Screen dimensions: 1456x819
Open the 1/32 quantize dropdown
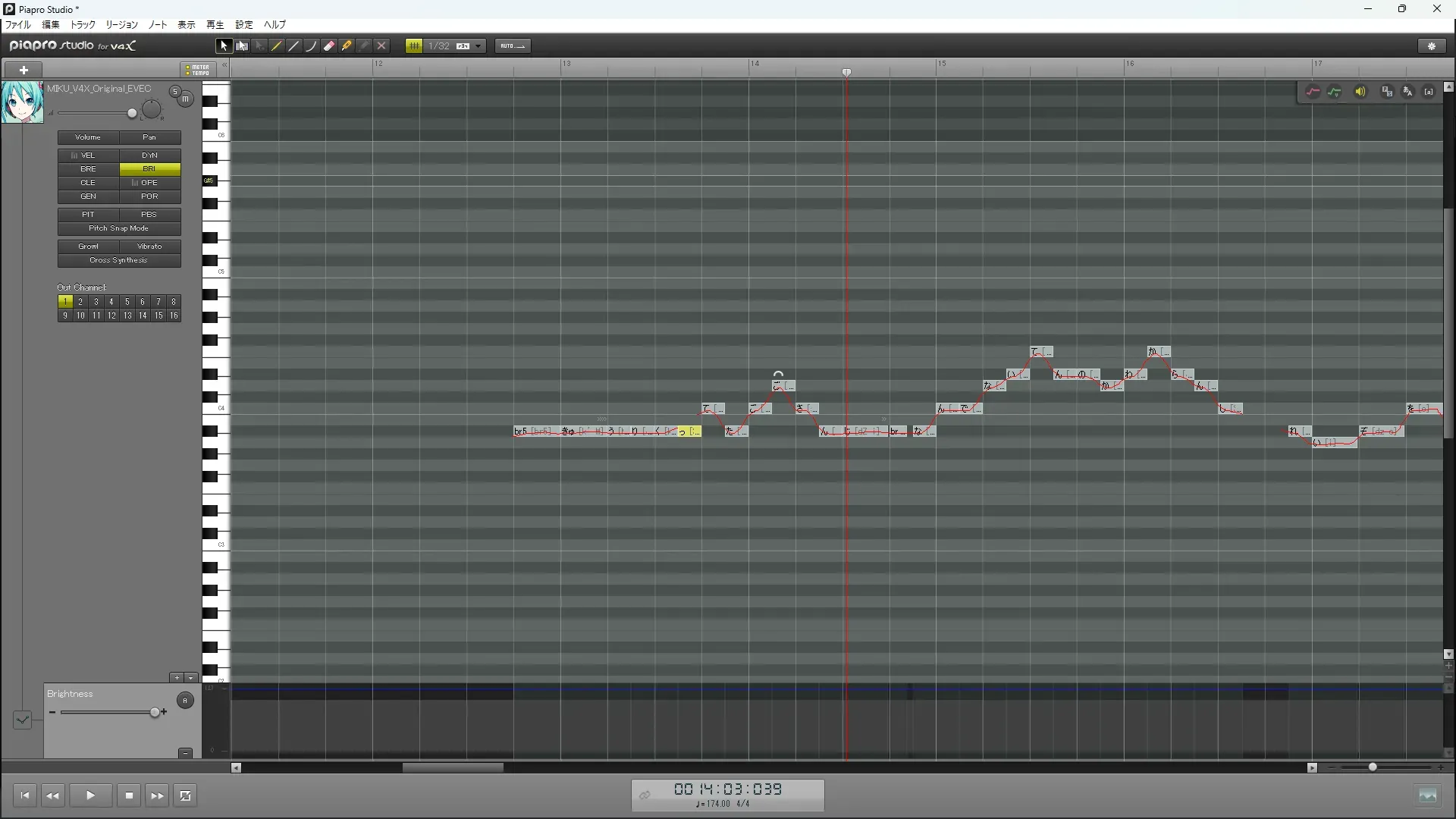click(x=479, y=46)
